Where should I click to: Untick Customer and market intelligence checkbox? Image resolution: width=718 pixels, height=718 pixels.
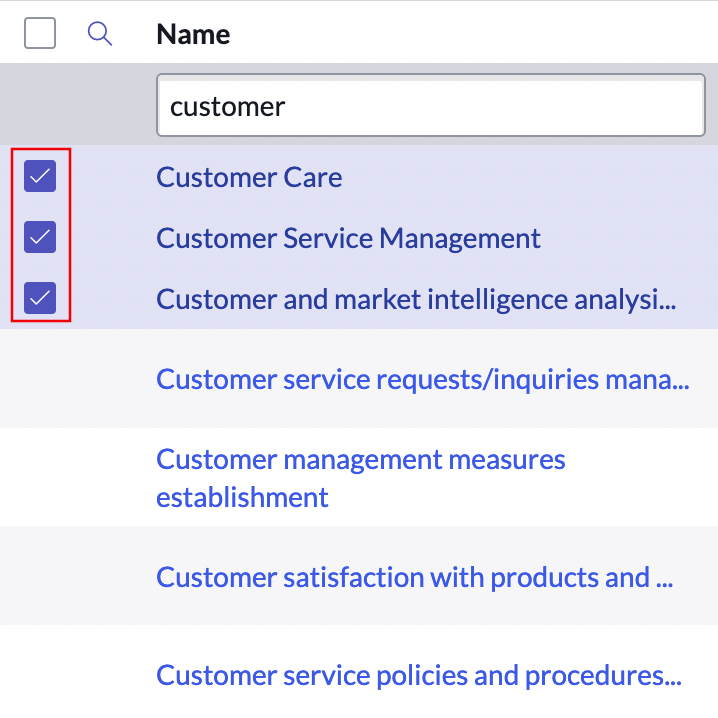coord(40,298)
